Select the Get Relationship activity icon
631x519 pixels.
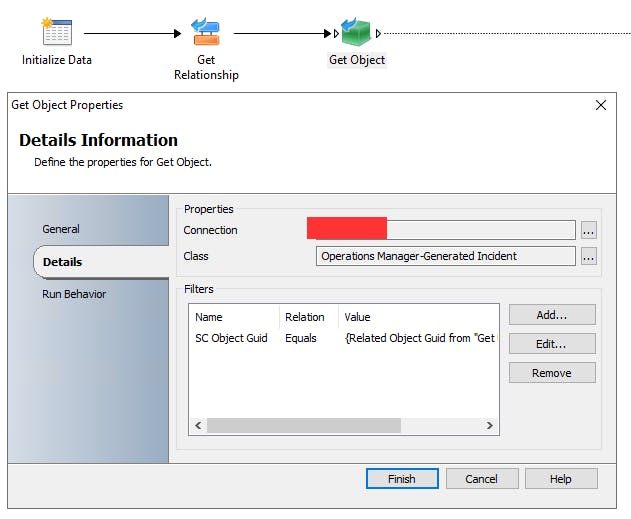tap(206, 32)
